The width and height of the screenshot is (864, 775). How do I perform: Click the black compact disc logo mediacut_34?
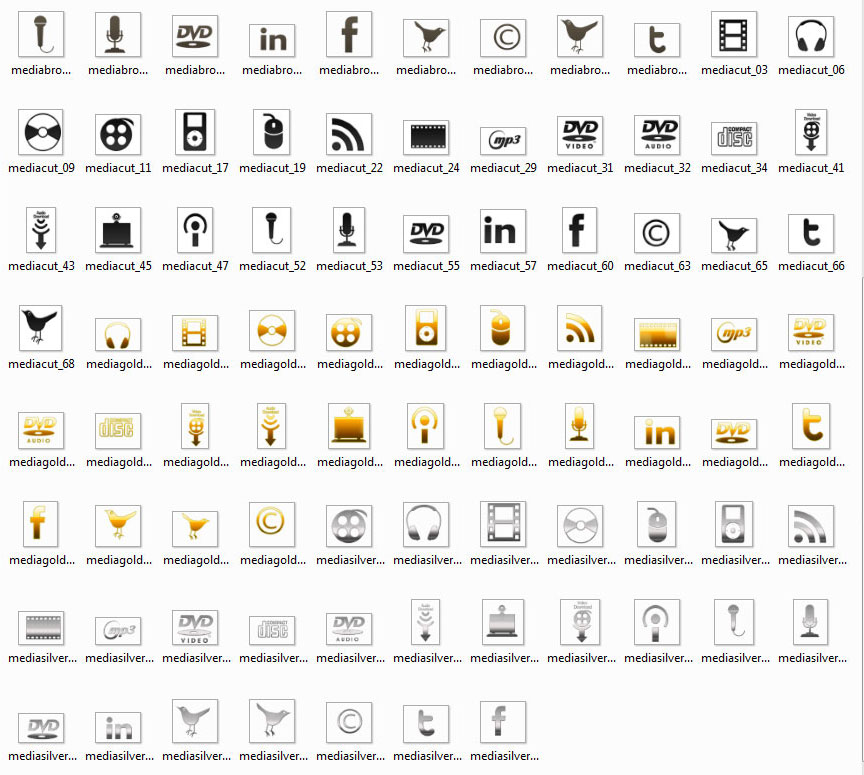pos(734,138)
